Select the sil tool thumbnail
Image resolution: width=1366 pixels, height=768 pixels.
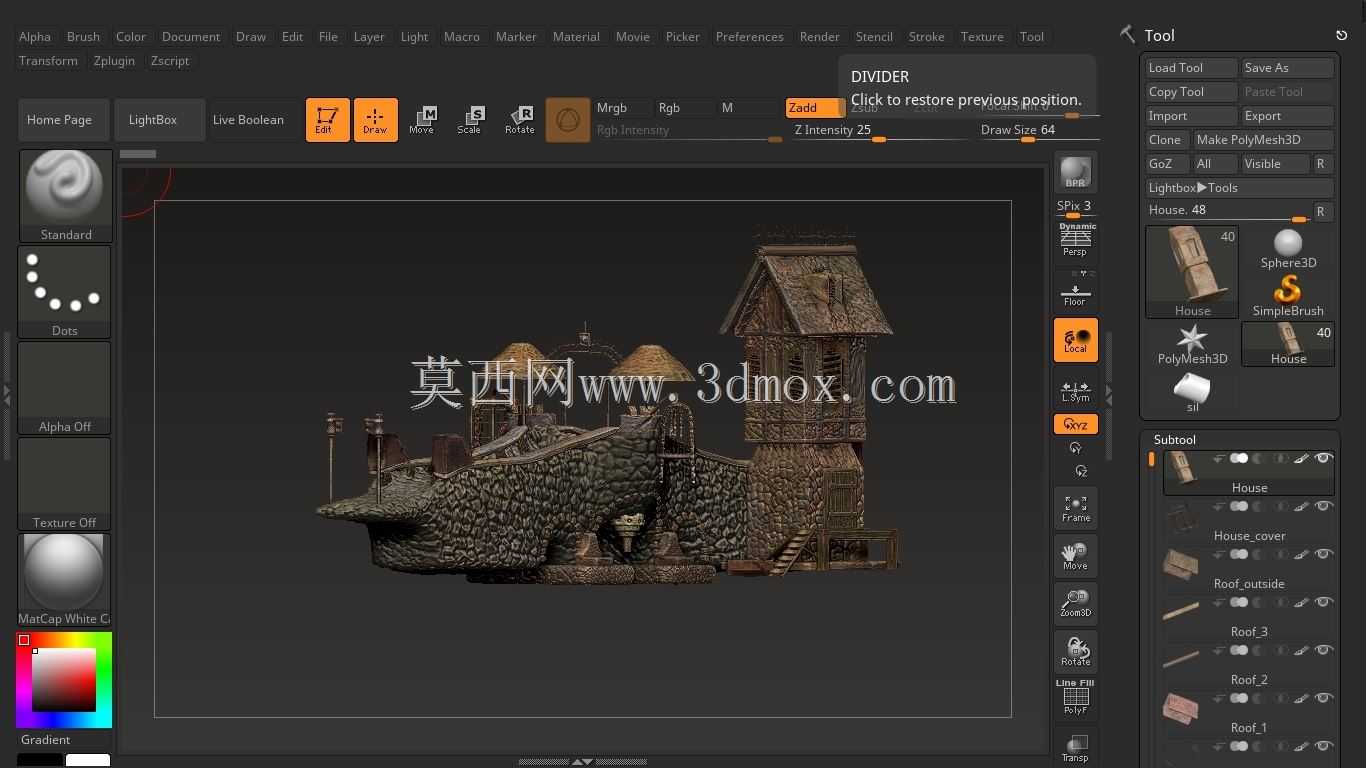point(1192,392)
